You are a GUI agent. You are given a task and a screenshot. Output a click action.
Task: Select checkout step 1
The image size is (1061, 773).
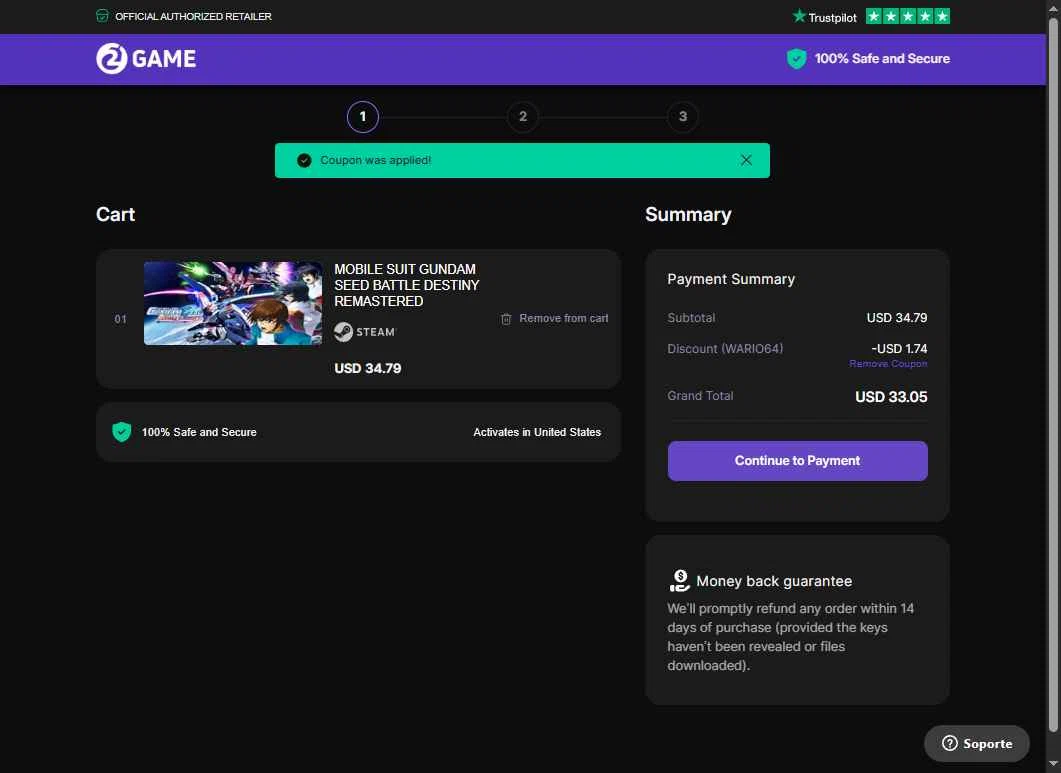363,116
